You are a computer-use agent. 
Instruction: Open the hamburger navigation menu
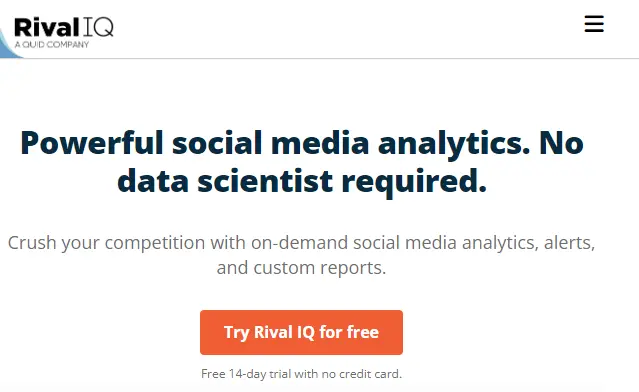[594, 24]
